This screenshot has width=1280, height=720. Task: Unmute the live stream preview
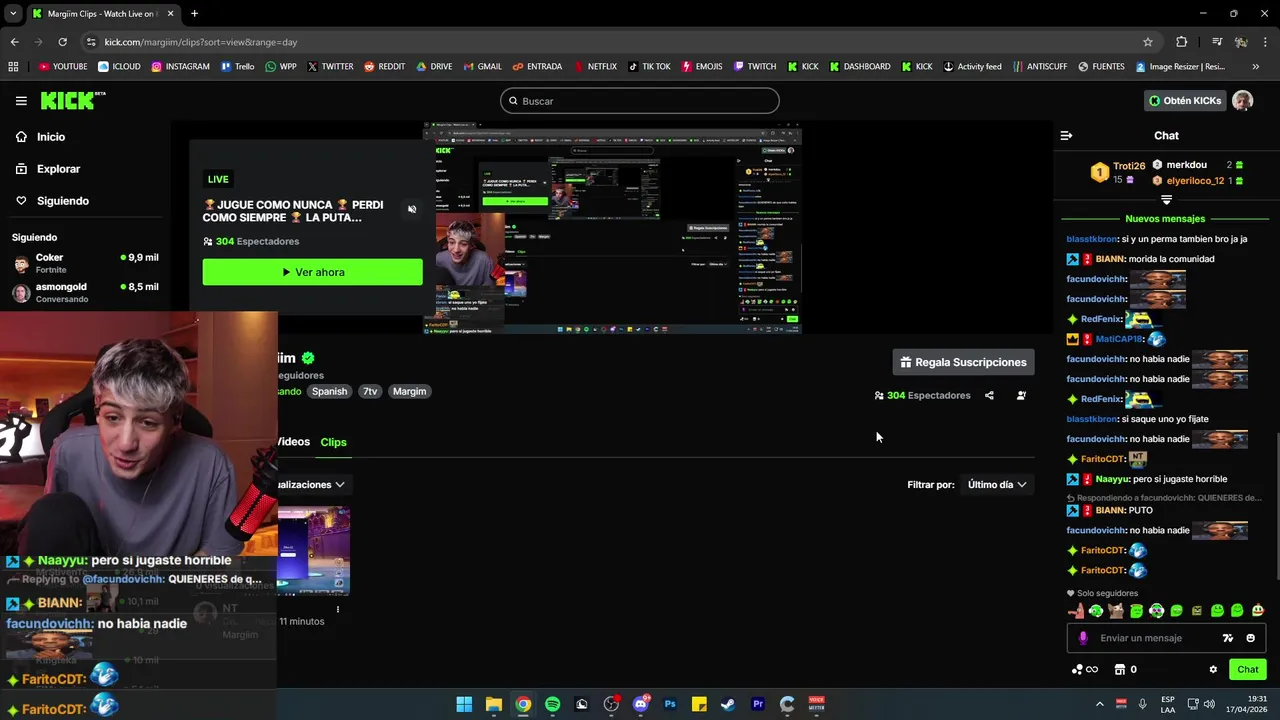click(412, 209)
